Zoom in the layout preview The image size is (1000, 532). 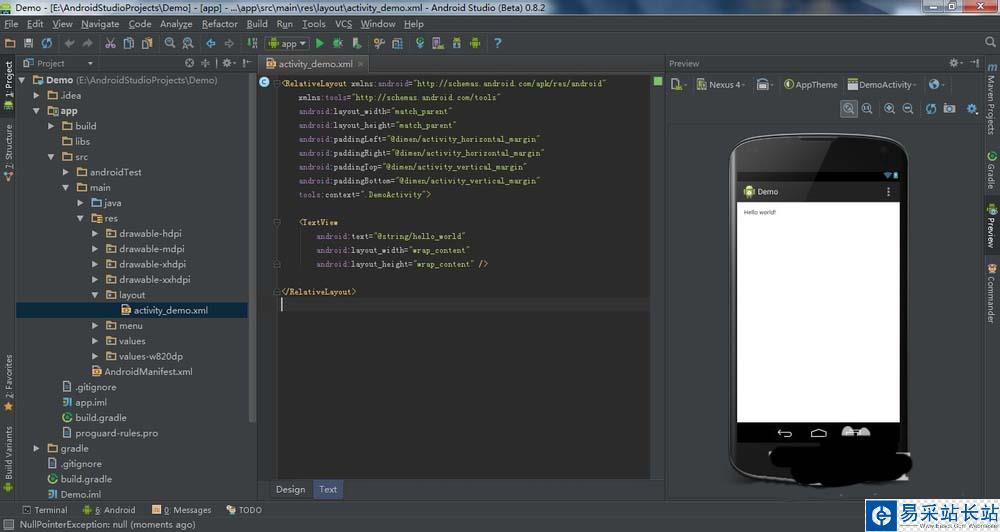(889, 108)
